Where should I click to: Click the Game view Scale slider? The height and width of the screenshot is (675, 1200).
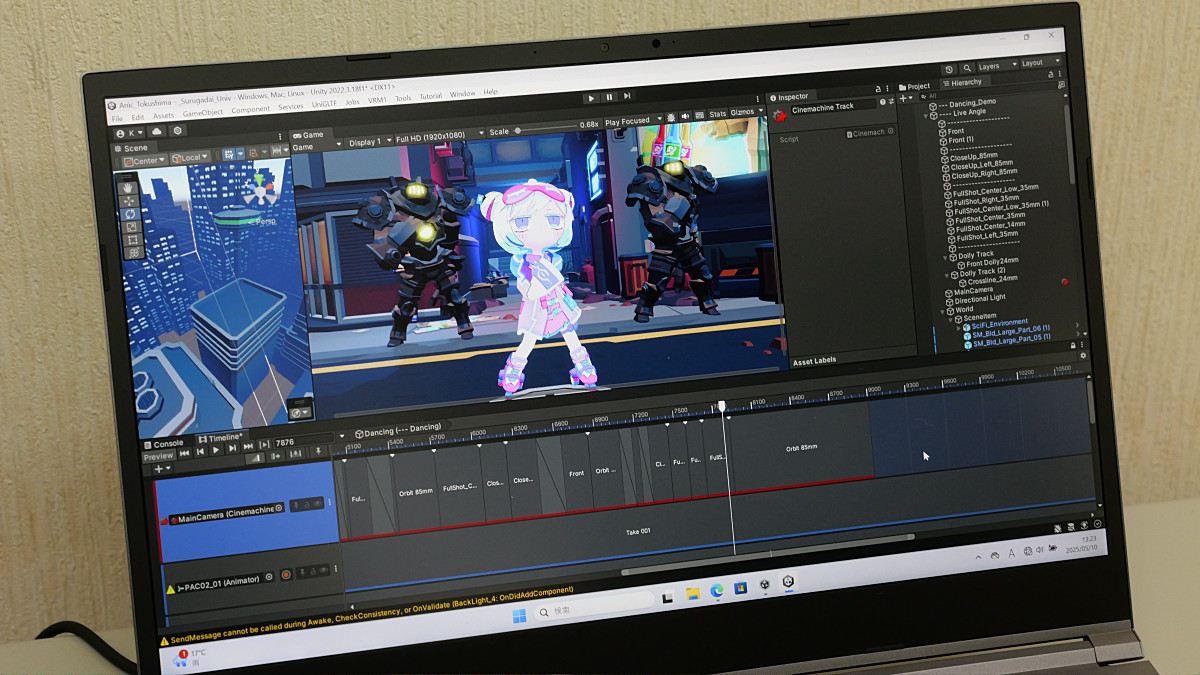click(545, 130)
